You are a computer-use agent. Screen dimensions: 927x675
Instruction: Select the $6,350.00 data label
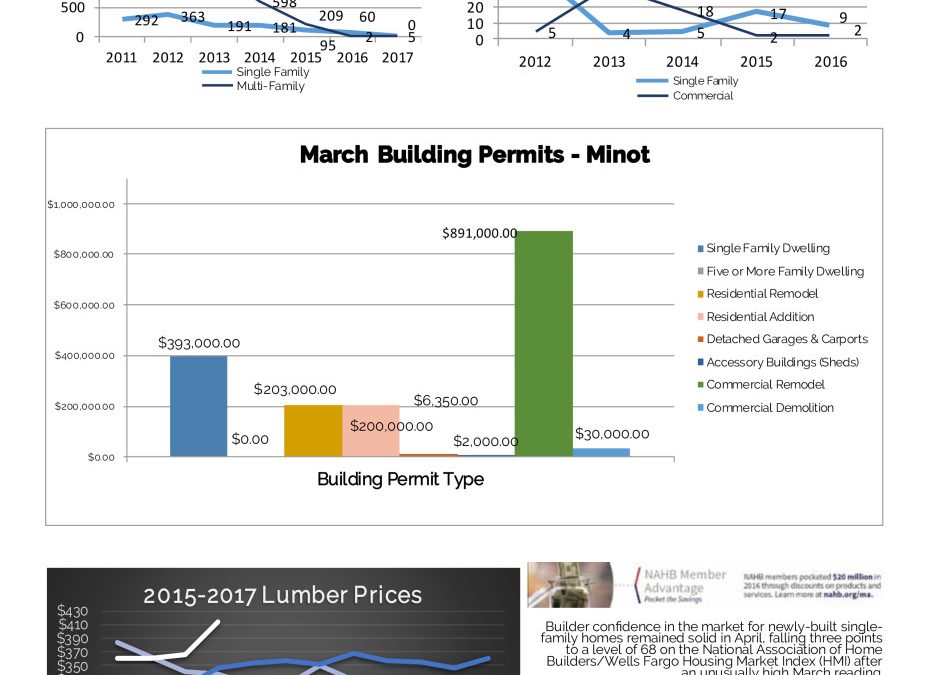(446, 401)
